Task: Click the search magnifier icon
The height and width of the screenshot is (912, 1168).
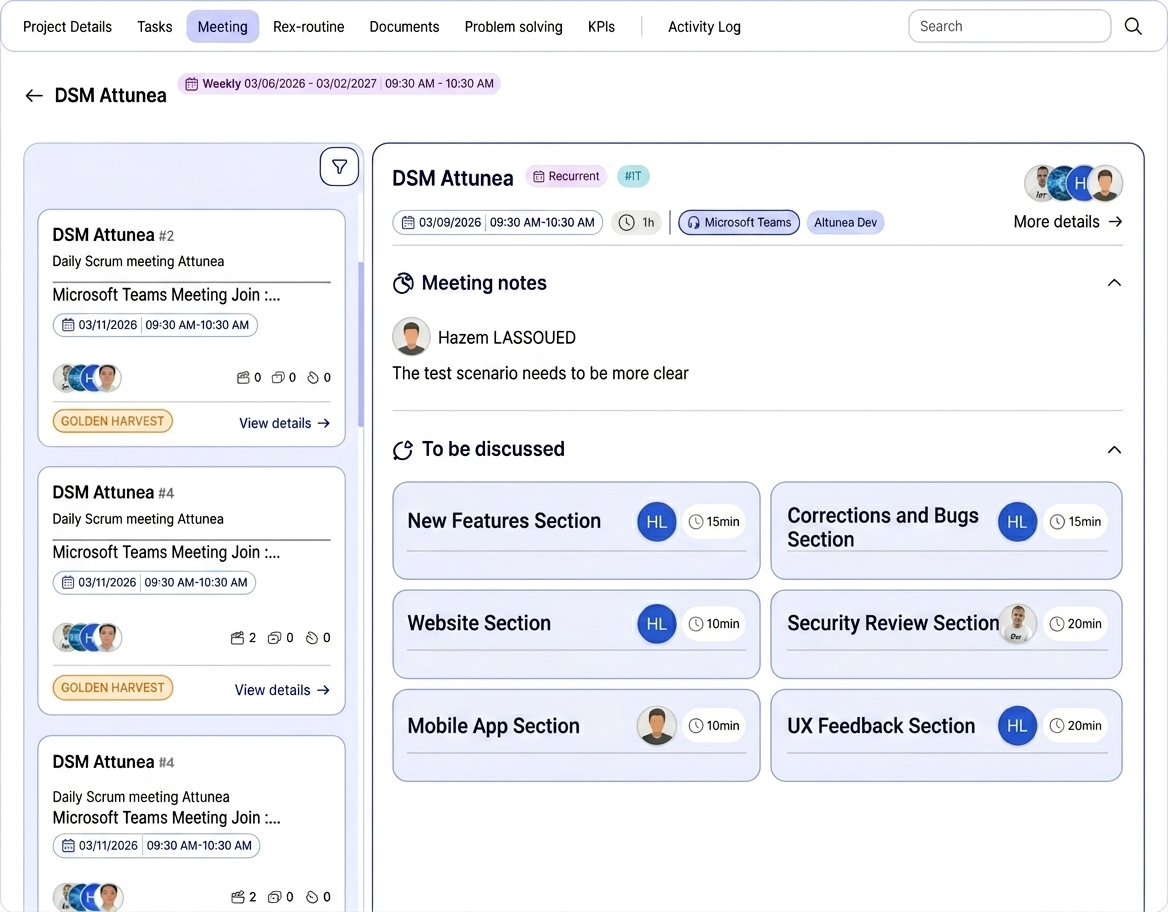Action: [1132, 26]
